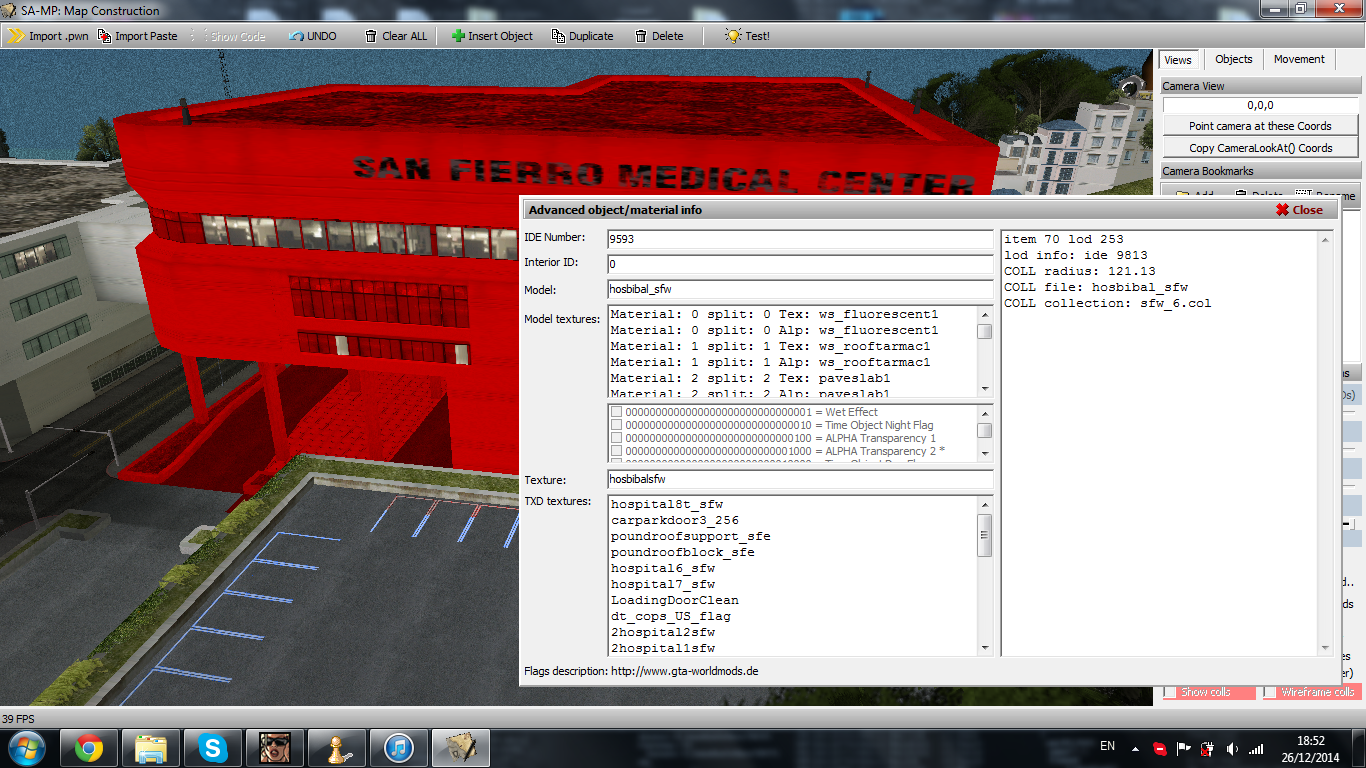Click the Model textures list down arrow
Viewport: 1366px width, 768px height.
pos(985,389)
